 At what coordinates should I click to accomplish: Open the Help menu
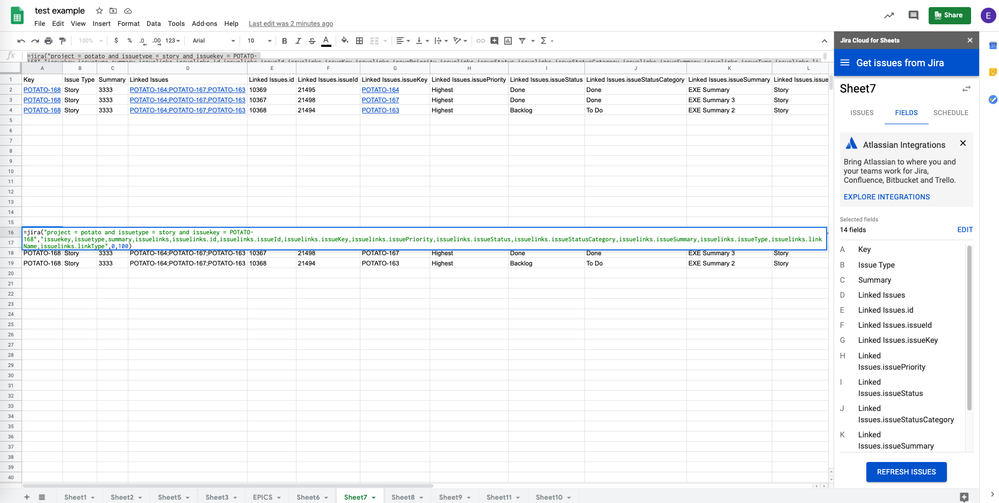coord(231,24)
